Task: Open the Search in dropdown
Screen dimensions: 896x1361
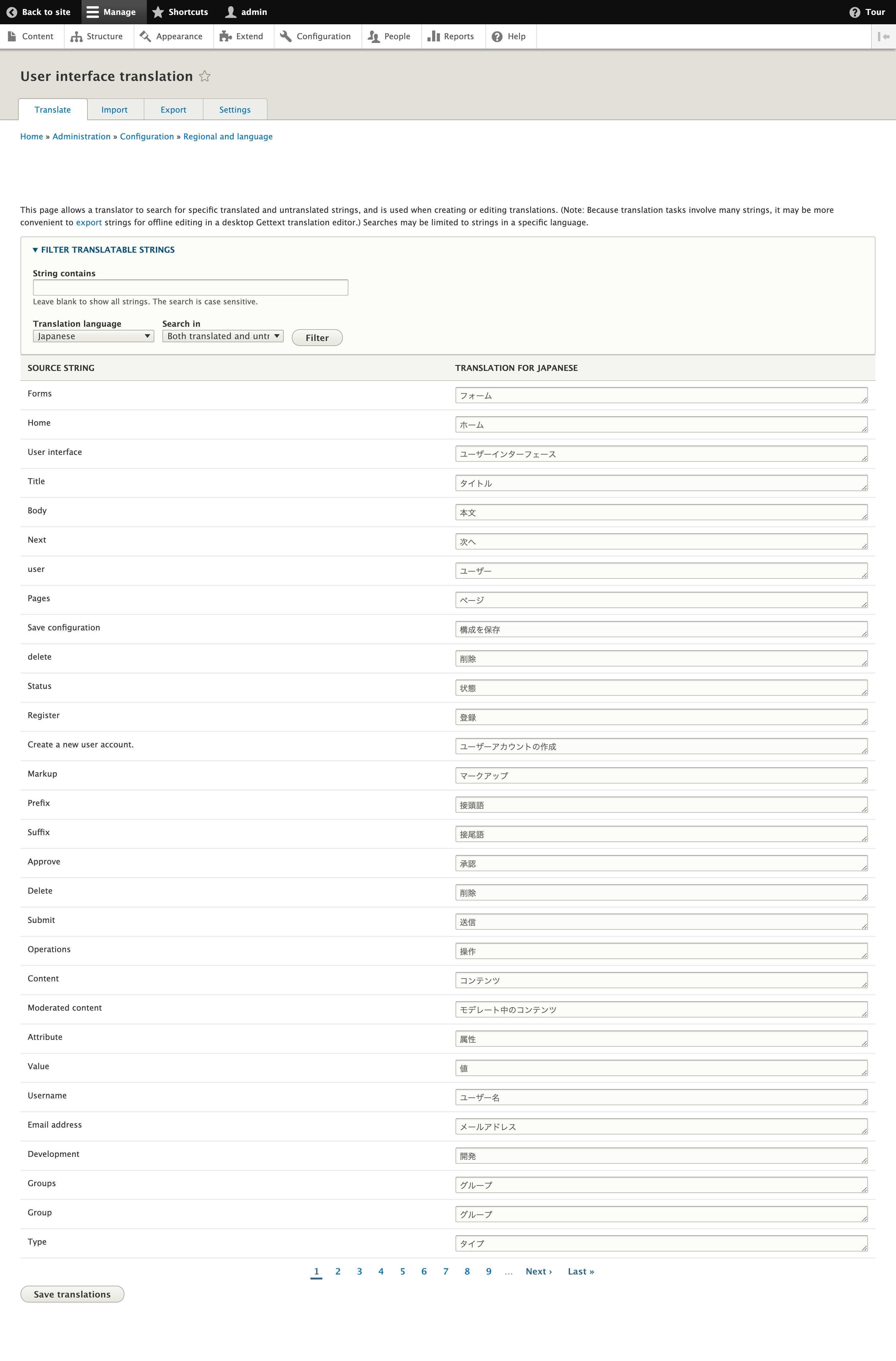Action: tap(222, 336)
